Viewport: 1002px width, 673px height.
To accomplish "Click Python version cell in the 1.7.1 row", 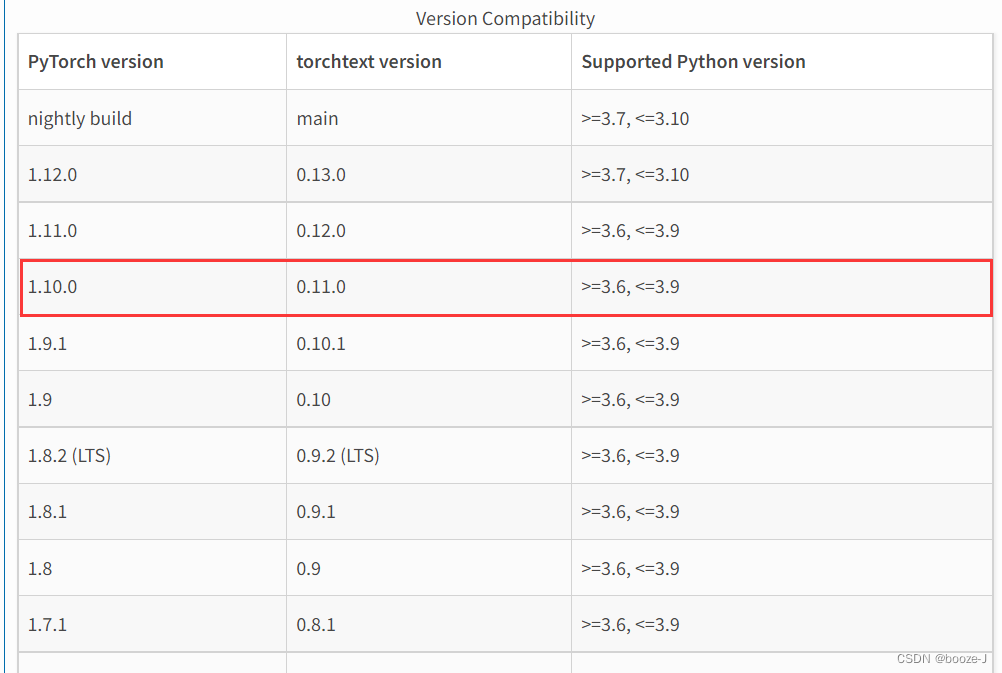I will coord(782,624).
